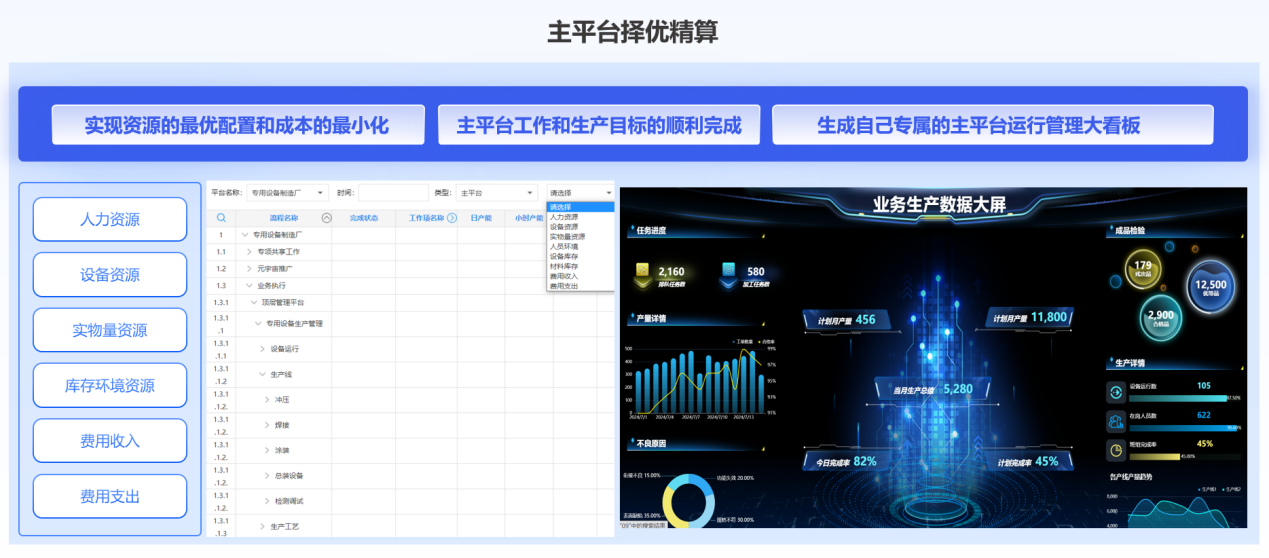Viewport: 1269px width, 558px height.
Task: Click the 设备运行数 icon in 生产详情
Action: click(x=1115, y=390)
